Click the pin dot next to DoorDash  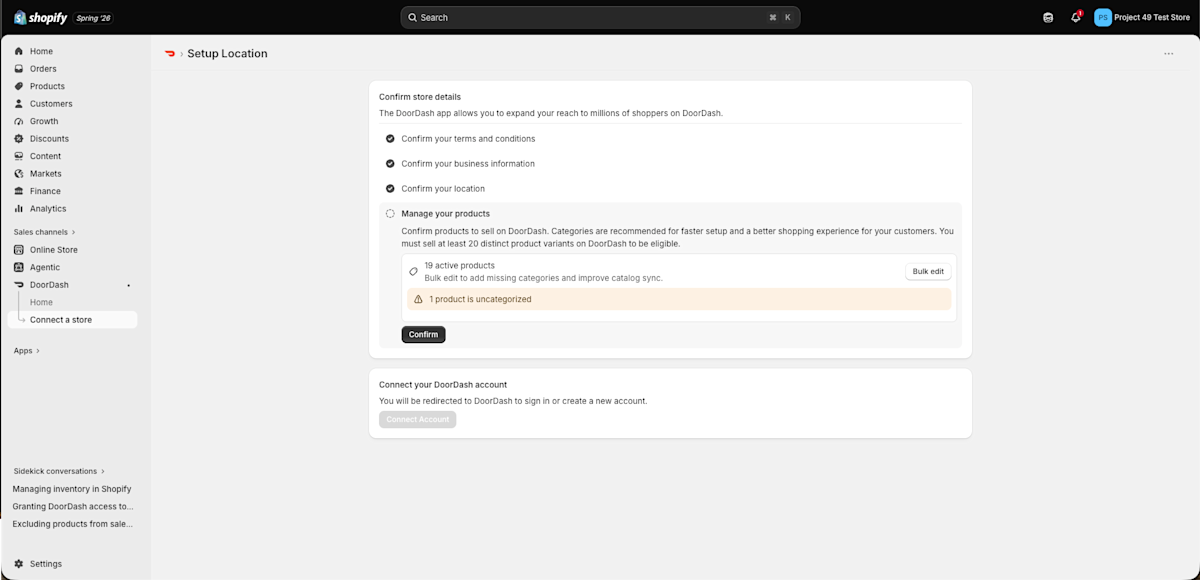[128, 286]
